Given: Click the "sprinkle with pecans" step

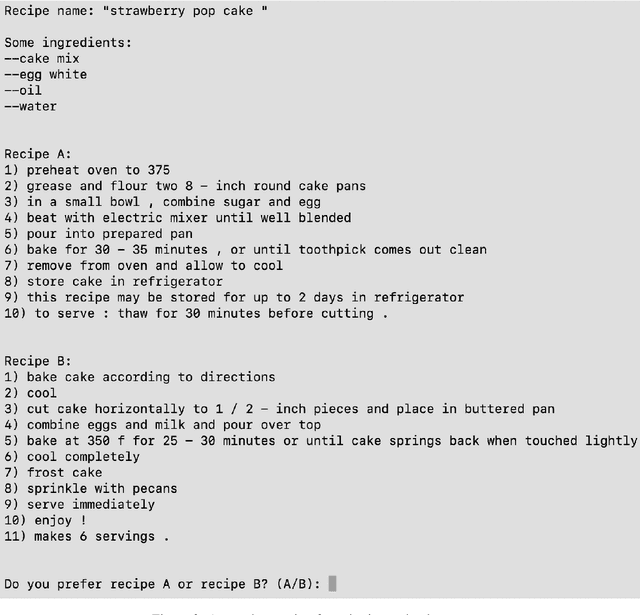Looking at the screenshot, I should 92,488.
